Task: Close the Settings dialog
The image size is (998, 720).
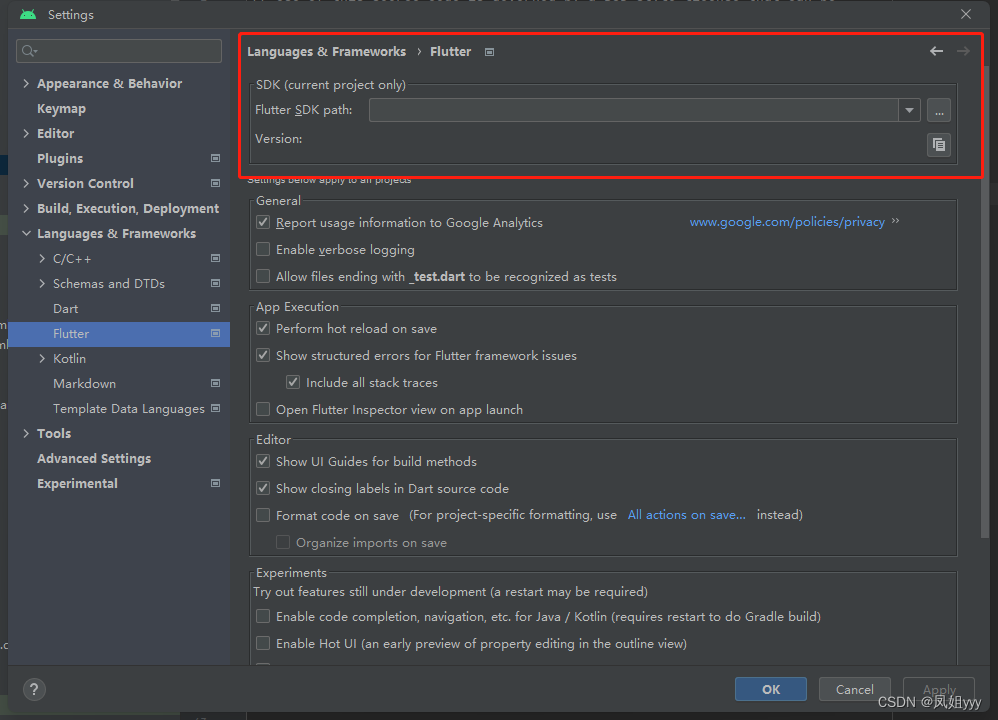Action: (966, 14)
